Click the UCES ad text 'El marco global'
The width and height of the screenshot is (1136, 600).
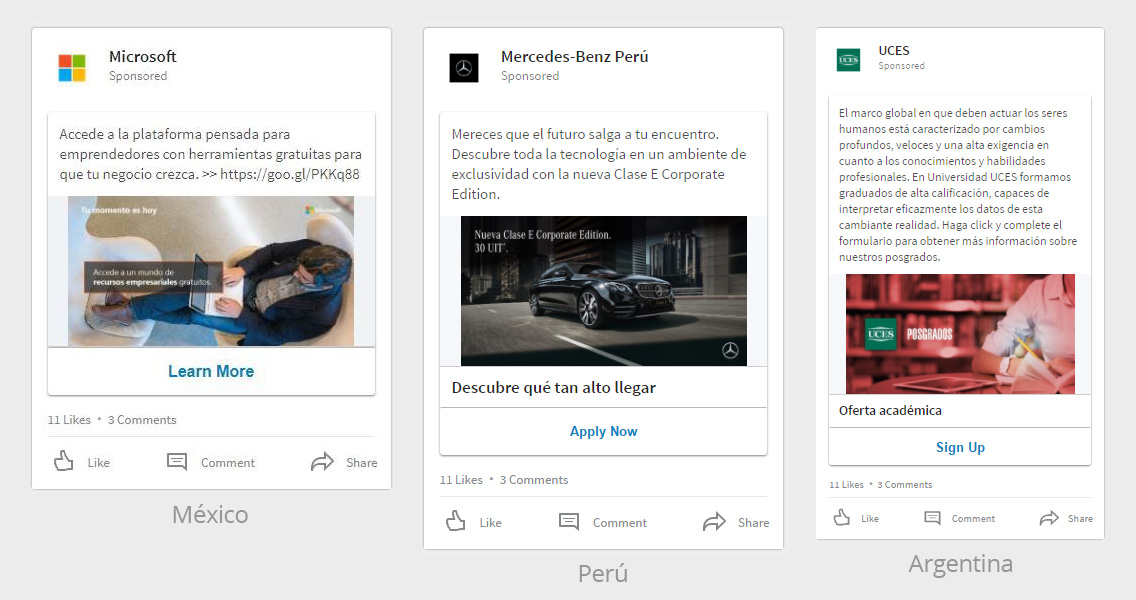(x=958, y=185)
